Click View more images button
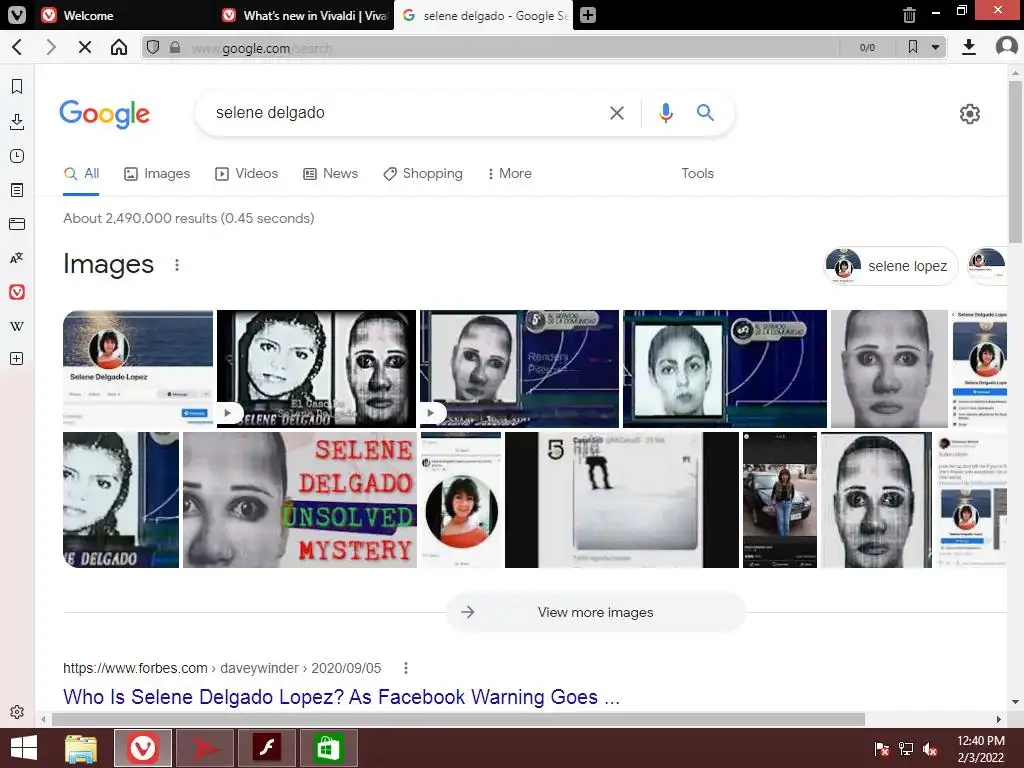Image resolution: width=1024 pixels, height=768 pixels. (596, 613)
